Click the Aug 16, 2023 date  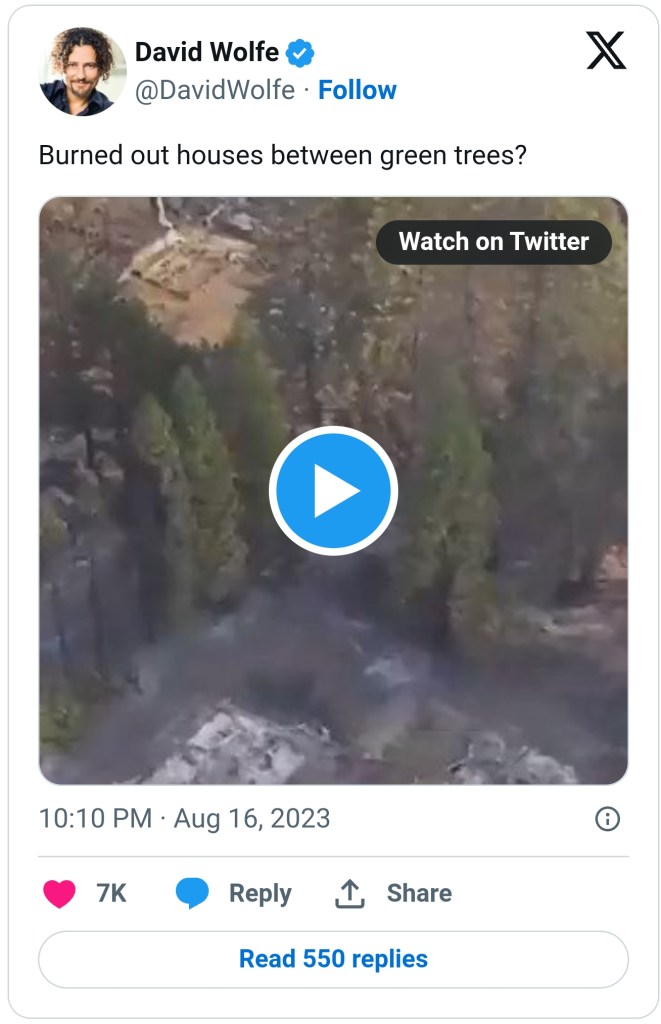click(x=252, y=818)
